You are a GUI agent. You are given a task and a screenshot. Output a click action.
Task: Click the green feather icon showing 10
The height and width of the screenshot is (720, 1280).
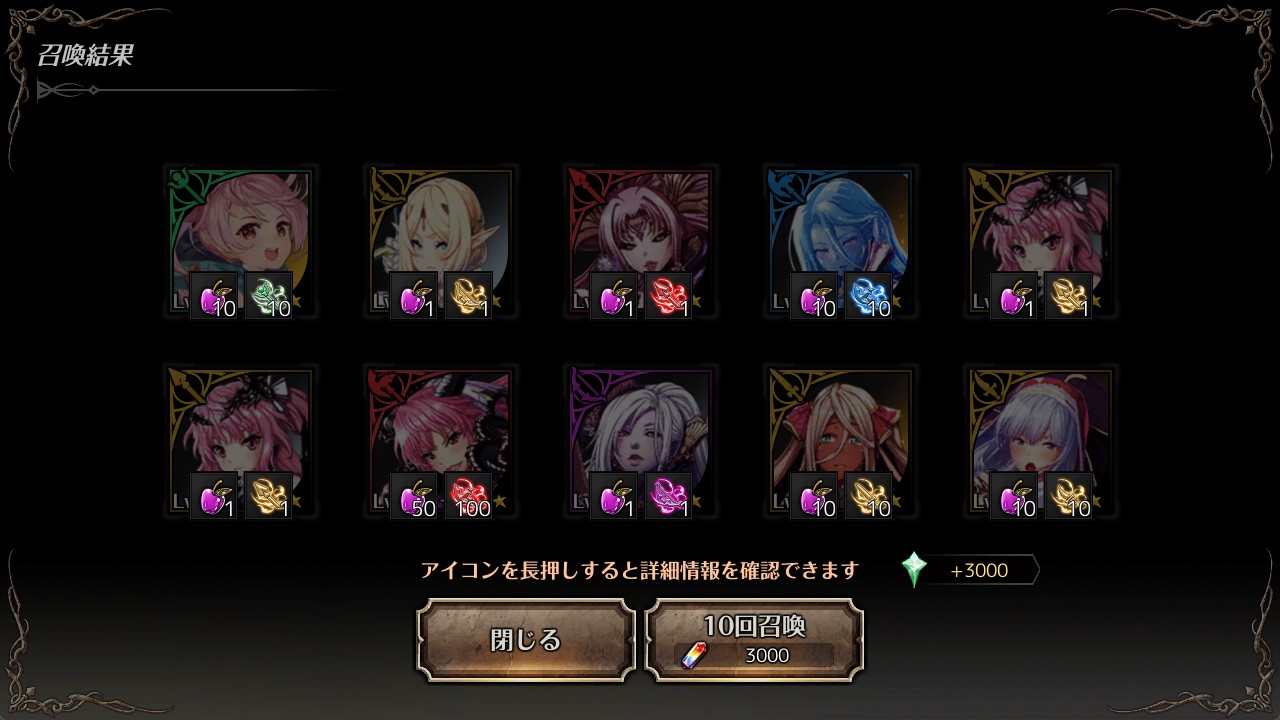(x=268, y=296)
